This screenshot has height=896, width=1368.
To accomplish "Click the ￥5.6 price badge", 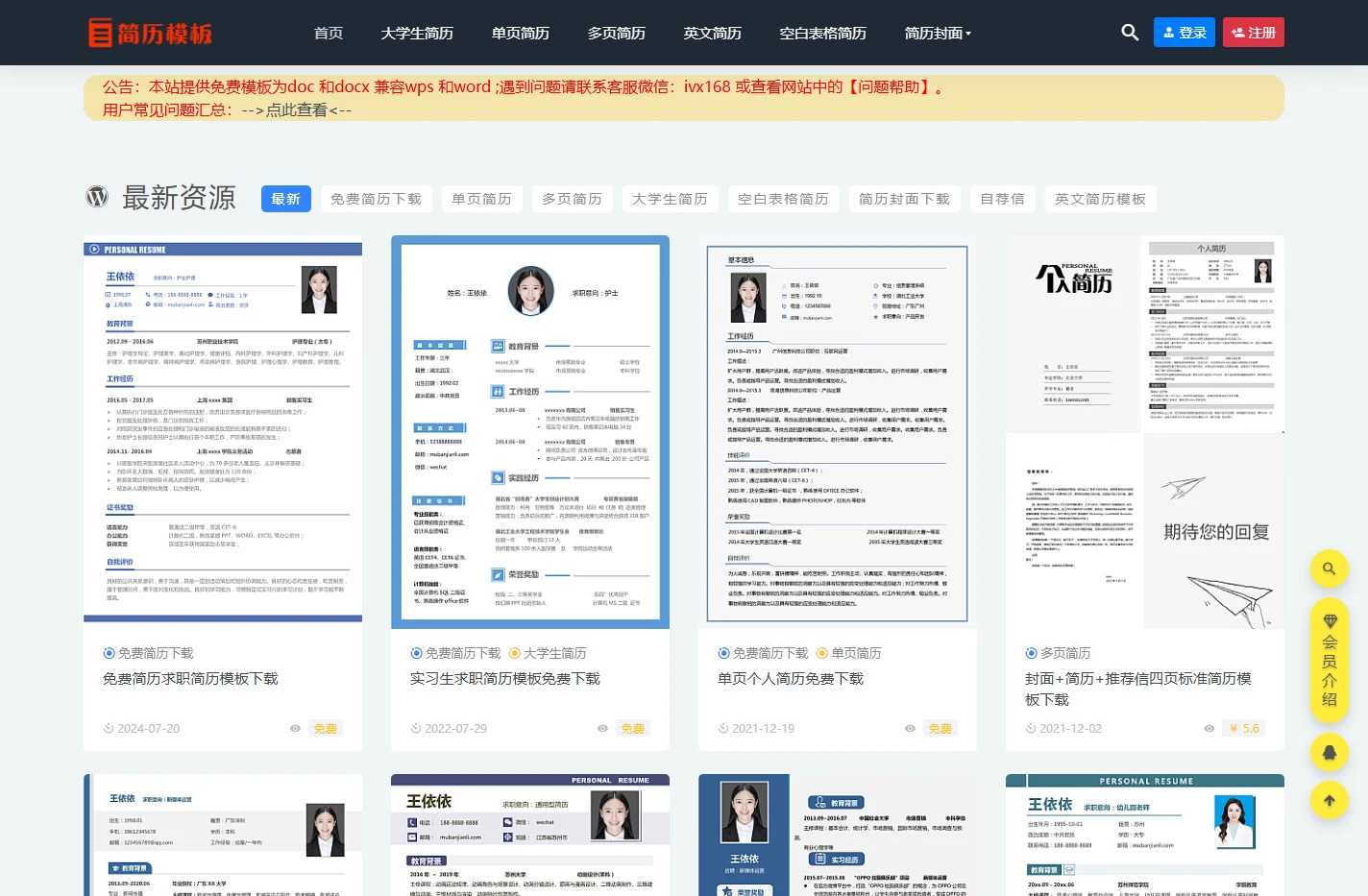I will pyautogui.click(x=1244, y=729).
